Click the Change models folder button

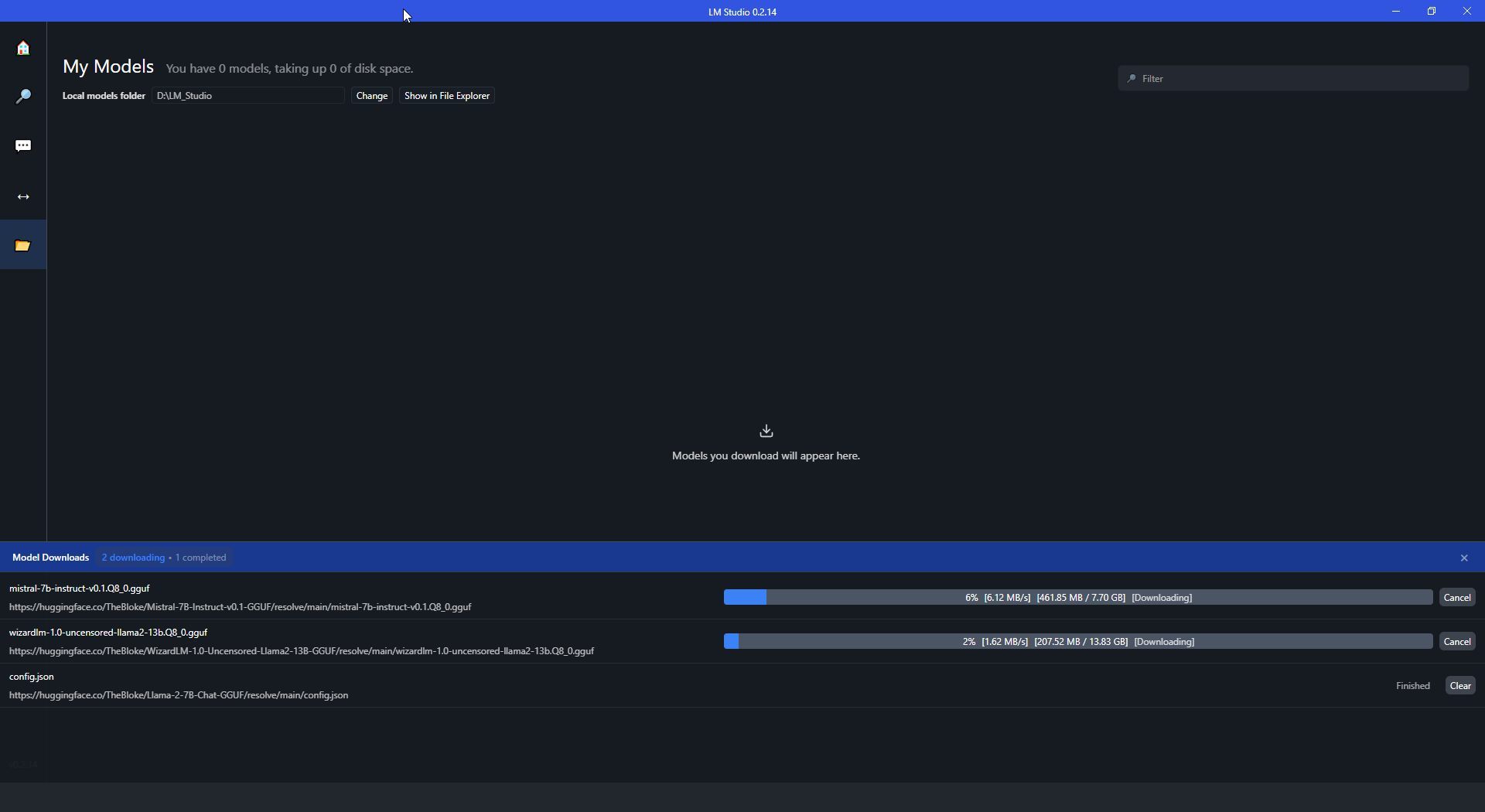pyautogui.click(x=372, y=96)
